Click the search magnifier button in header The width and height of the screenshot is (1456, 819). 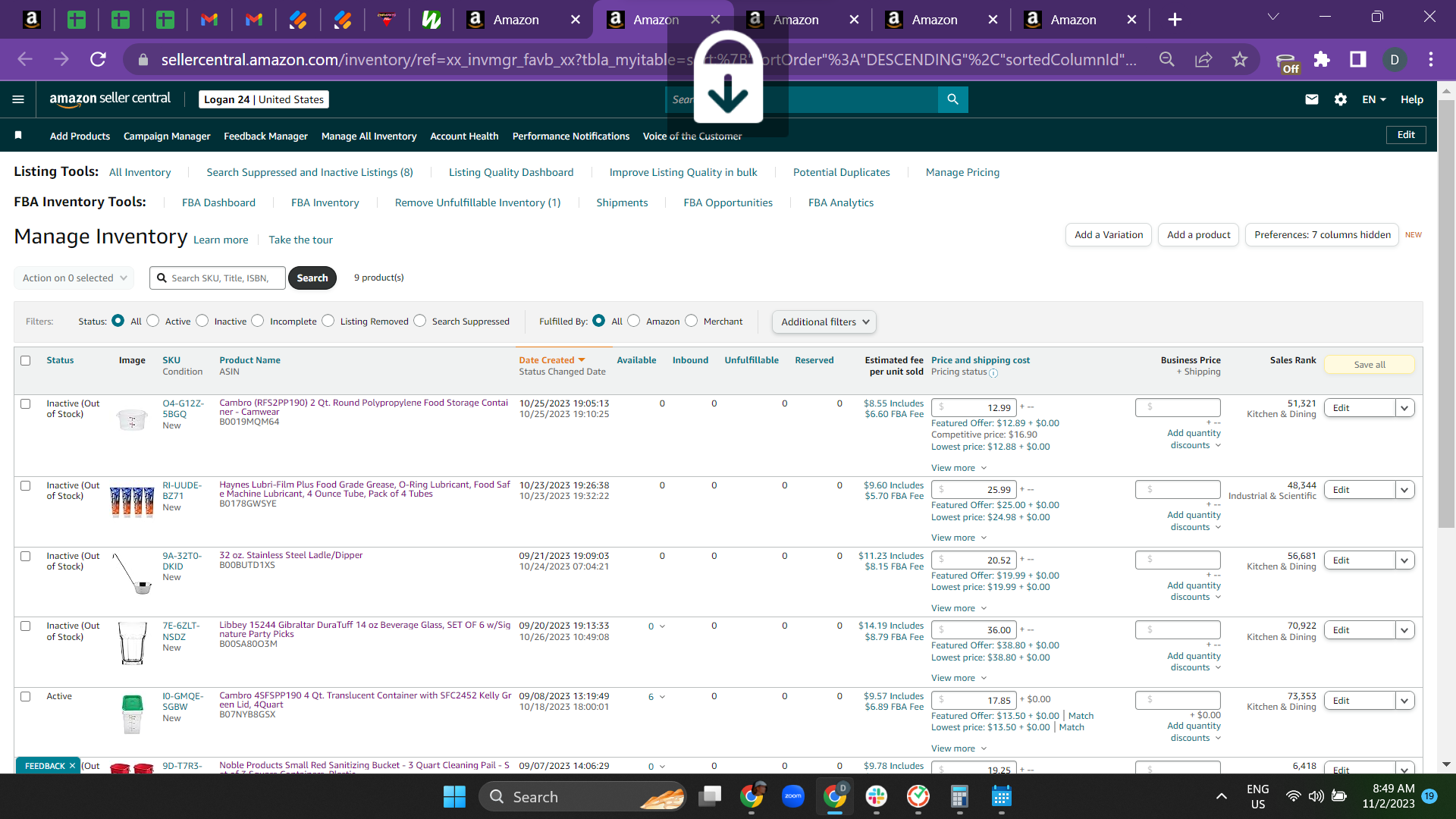[952, 99]
